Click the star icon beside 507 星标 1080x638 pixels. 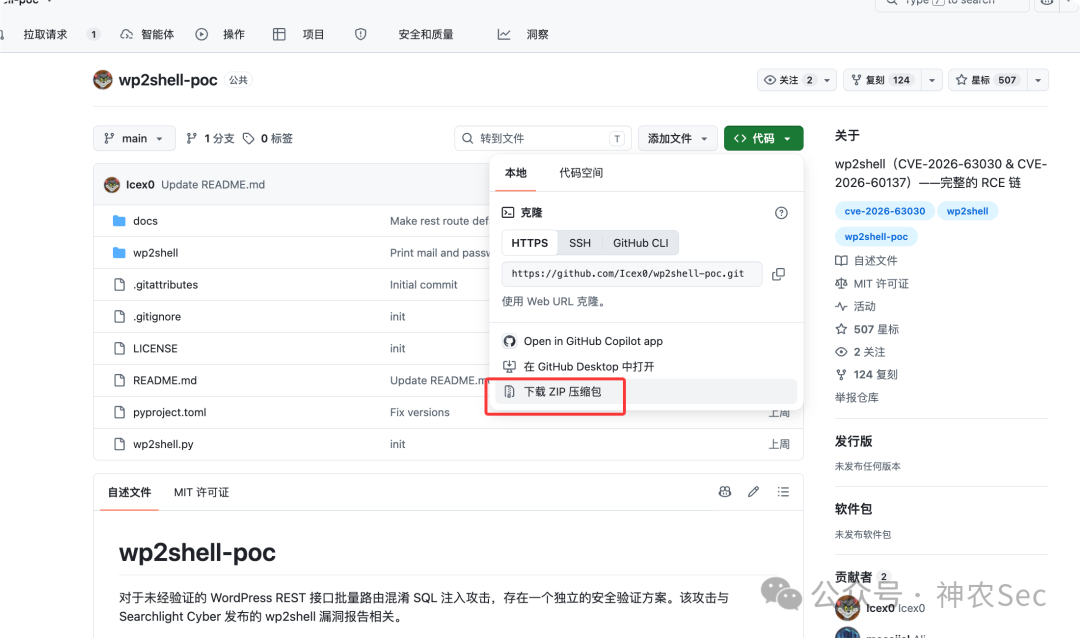(841, 329)
